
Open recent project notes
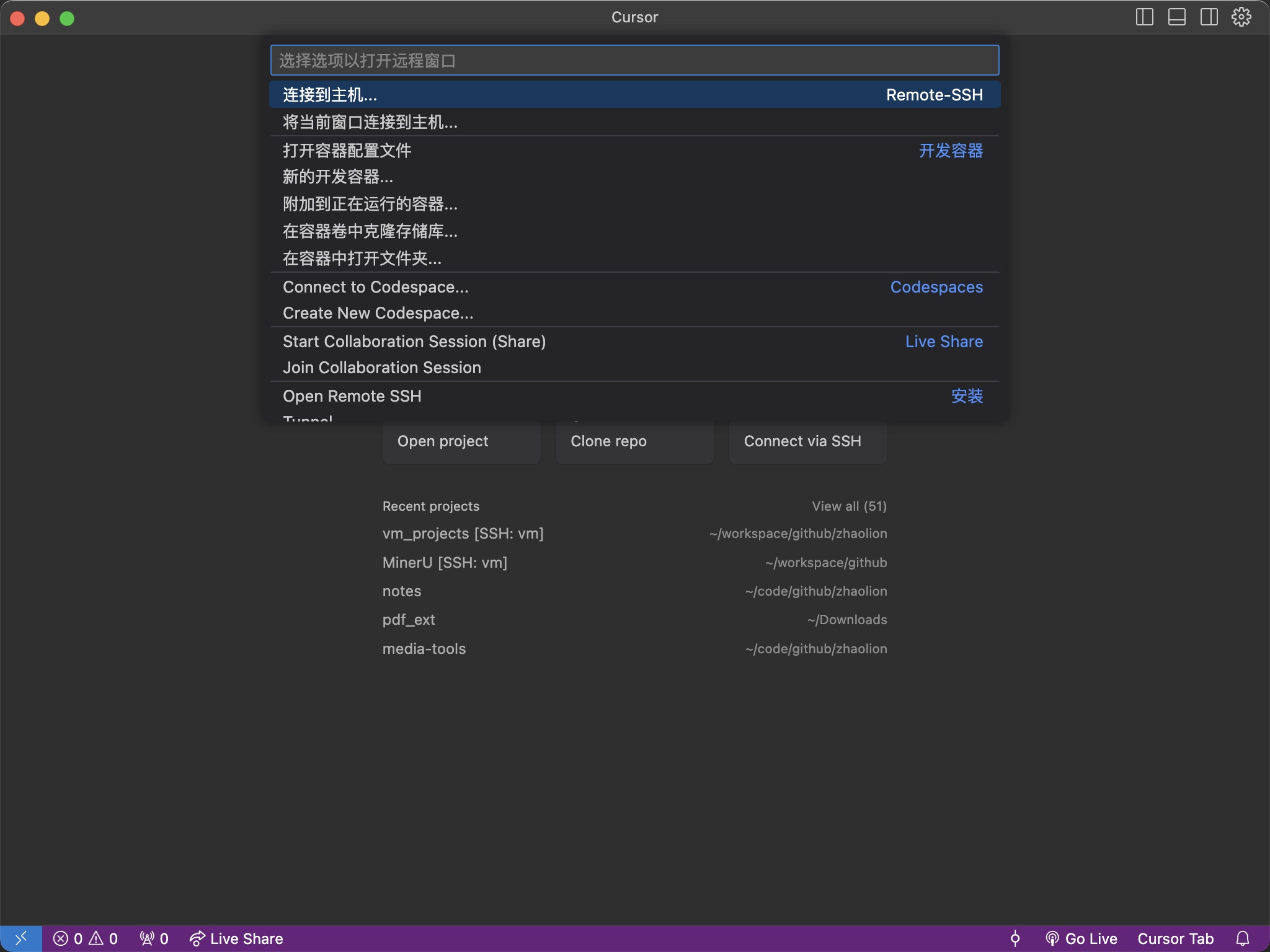click(634, 591)
